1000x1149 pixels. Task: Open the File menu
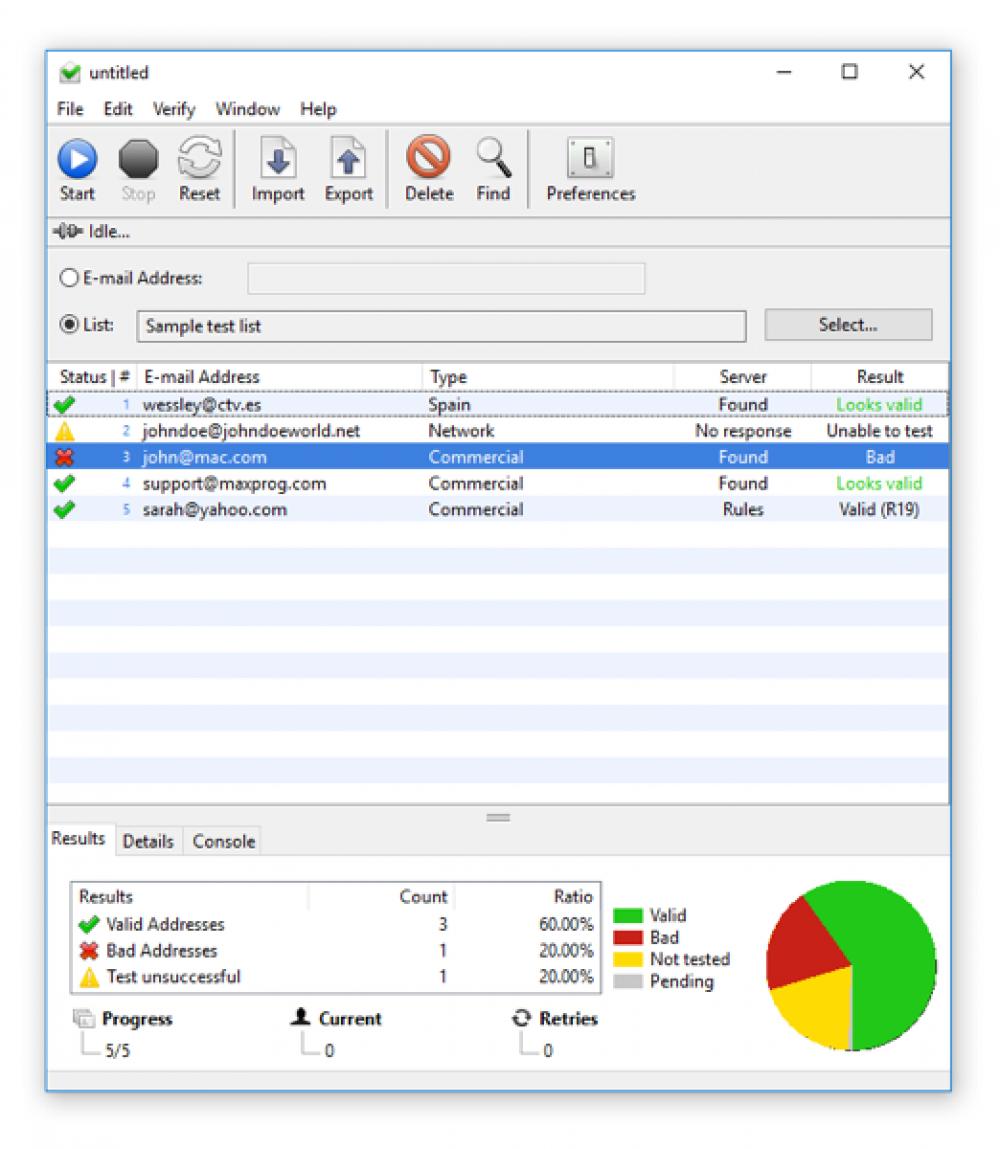69,109
